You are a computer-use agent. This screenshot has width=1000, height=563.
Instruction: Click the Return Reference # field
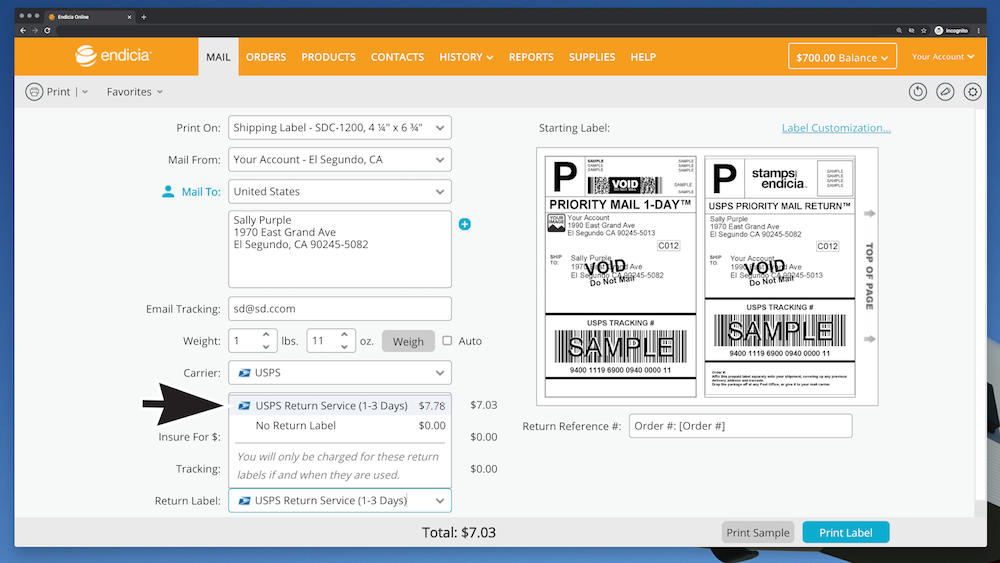tap(740, 426)
